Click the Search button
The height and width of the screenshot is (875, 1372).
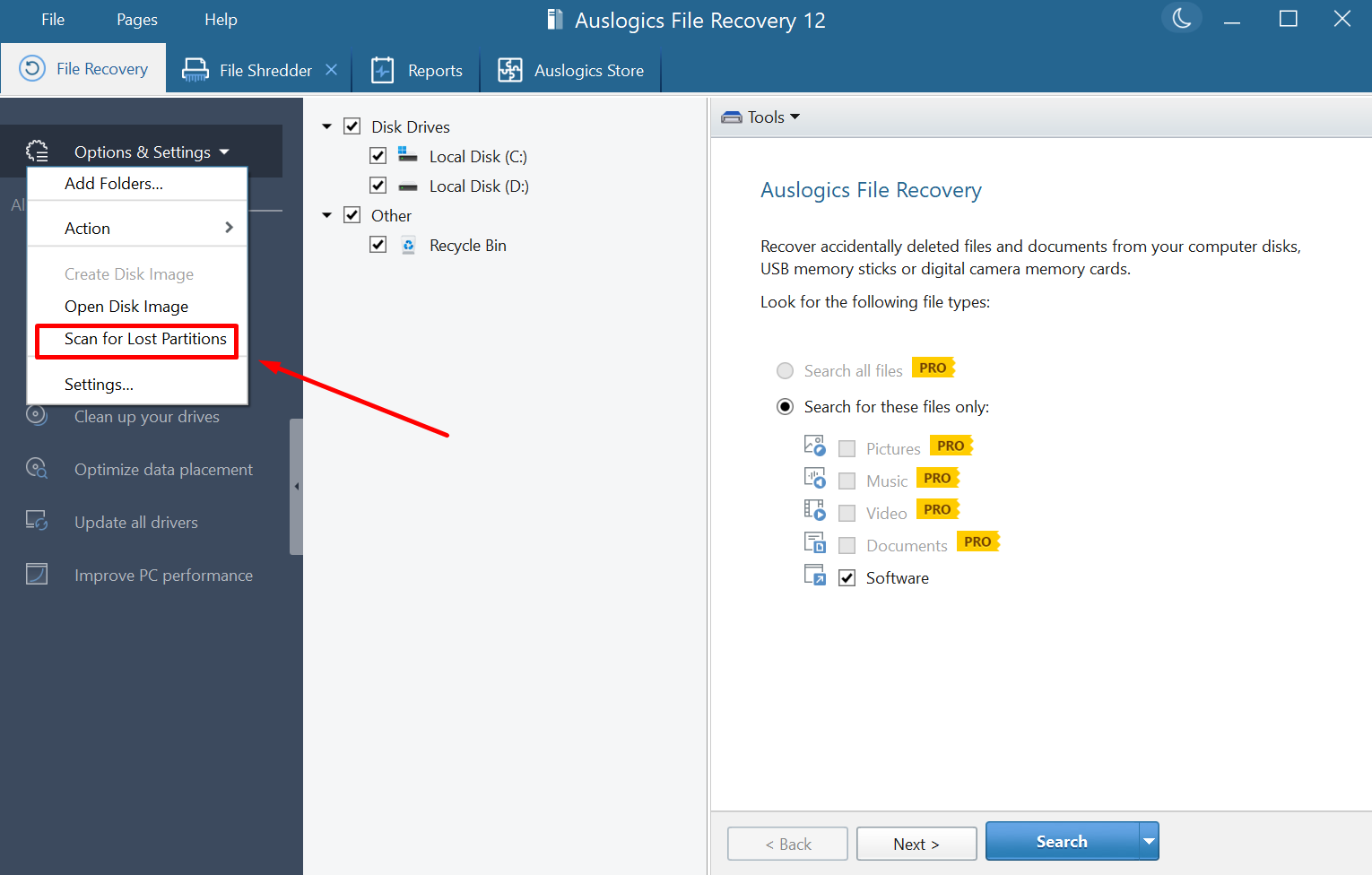[1063, 842]
